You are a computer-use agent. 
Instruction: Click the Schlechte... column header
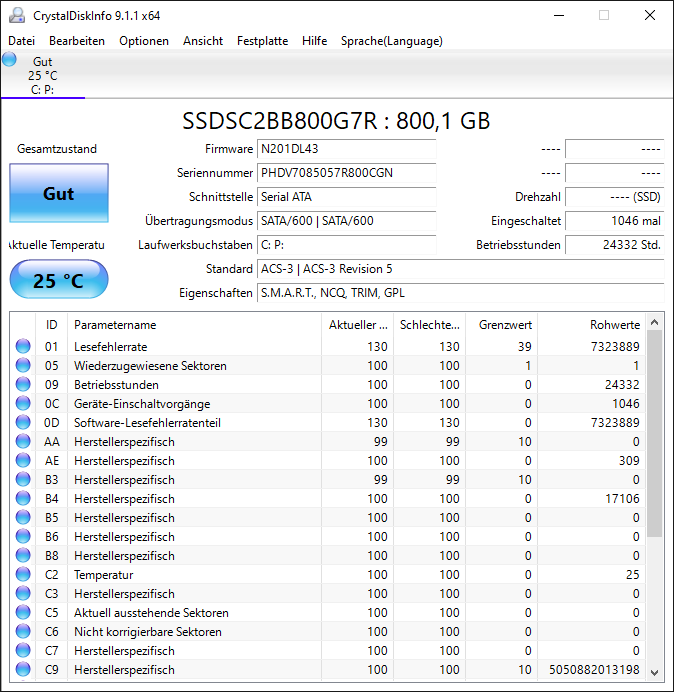click(429, 325)
